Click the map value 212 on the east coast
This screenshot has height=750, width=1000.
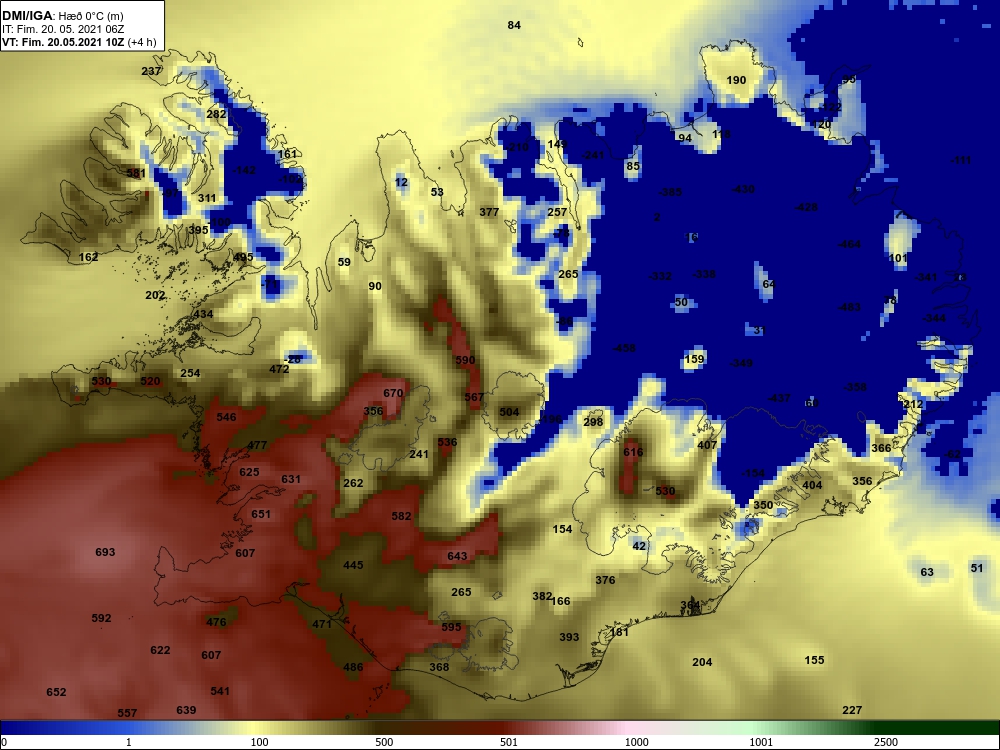click(913, 404)
